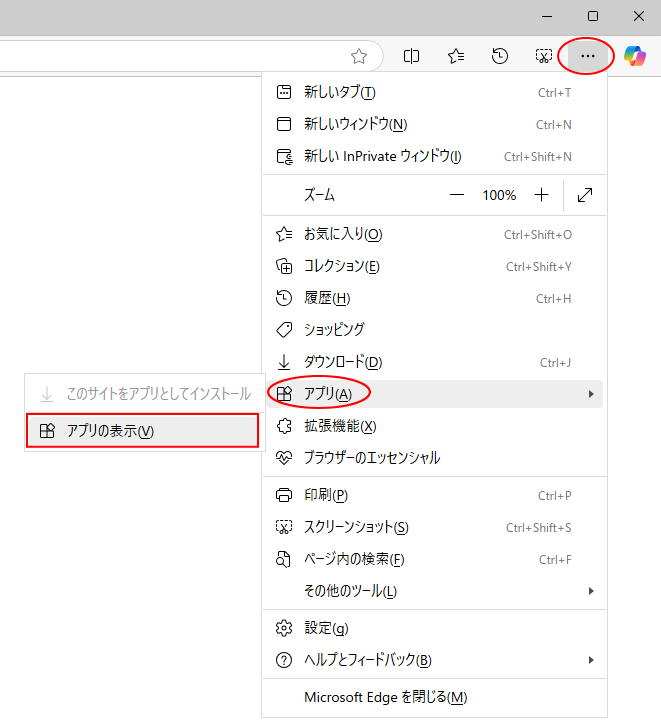Viewport: 661px width, 727px height.
Task: Open the Favorites star-list toolbar icon
Action: coord(456,56)
